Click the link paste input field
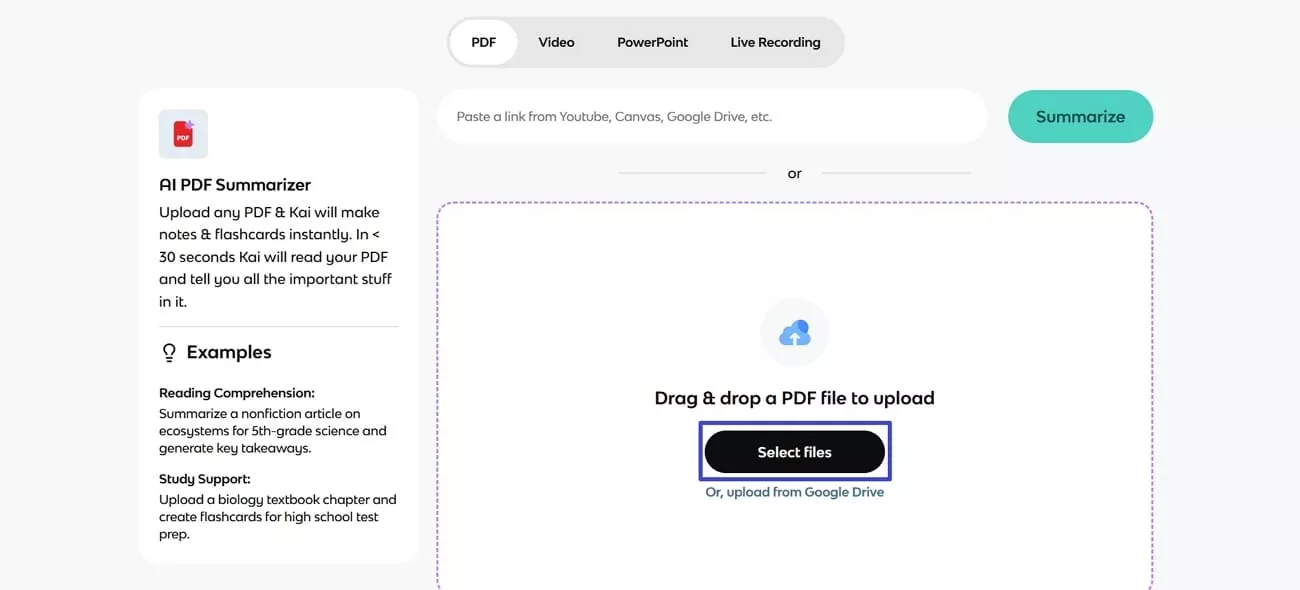 tap(711, 116)
